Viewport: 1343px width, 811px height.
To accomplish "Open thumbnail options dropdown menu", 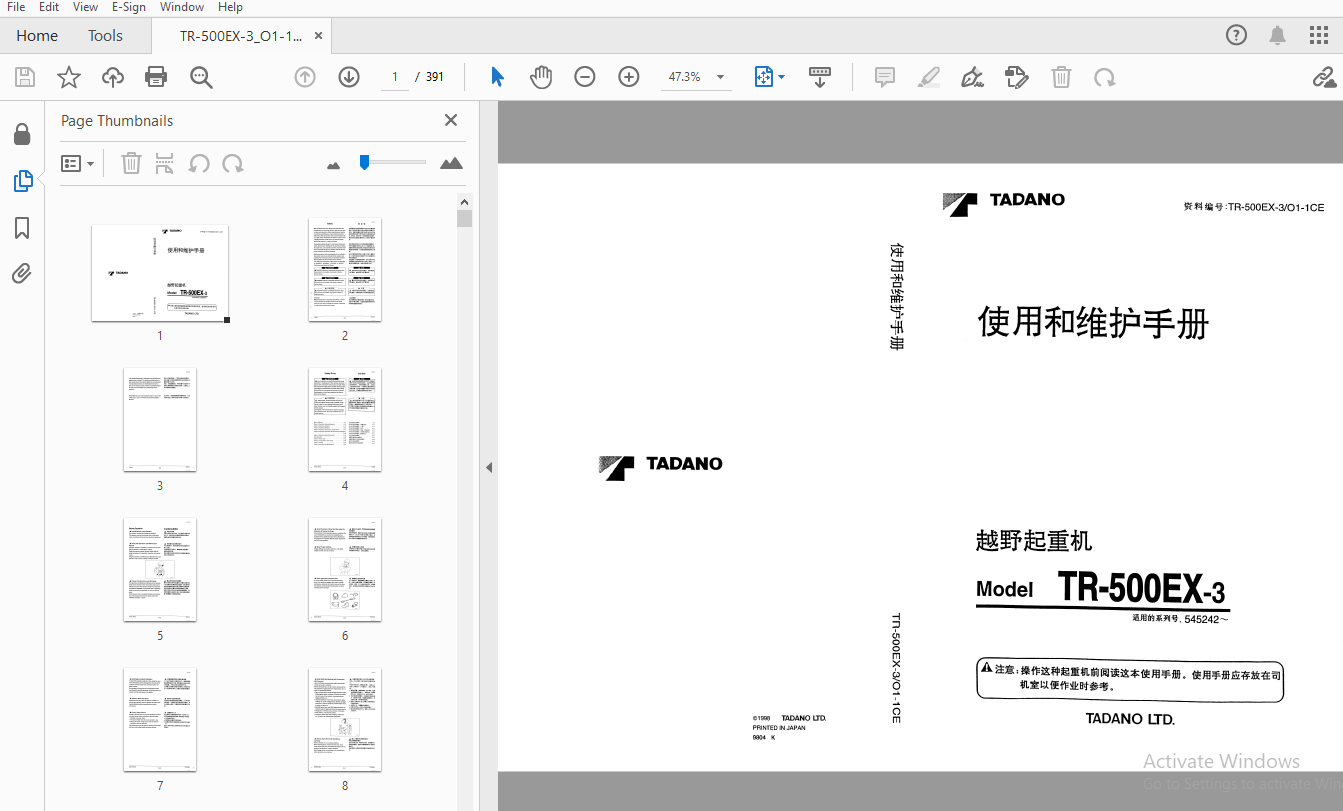I will [x=77, y=163].
